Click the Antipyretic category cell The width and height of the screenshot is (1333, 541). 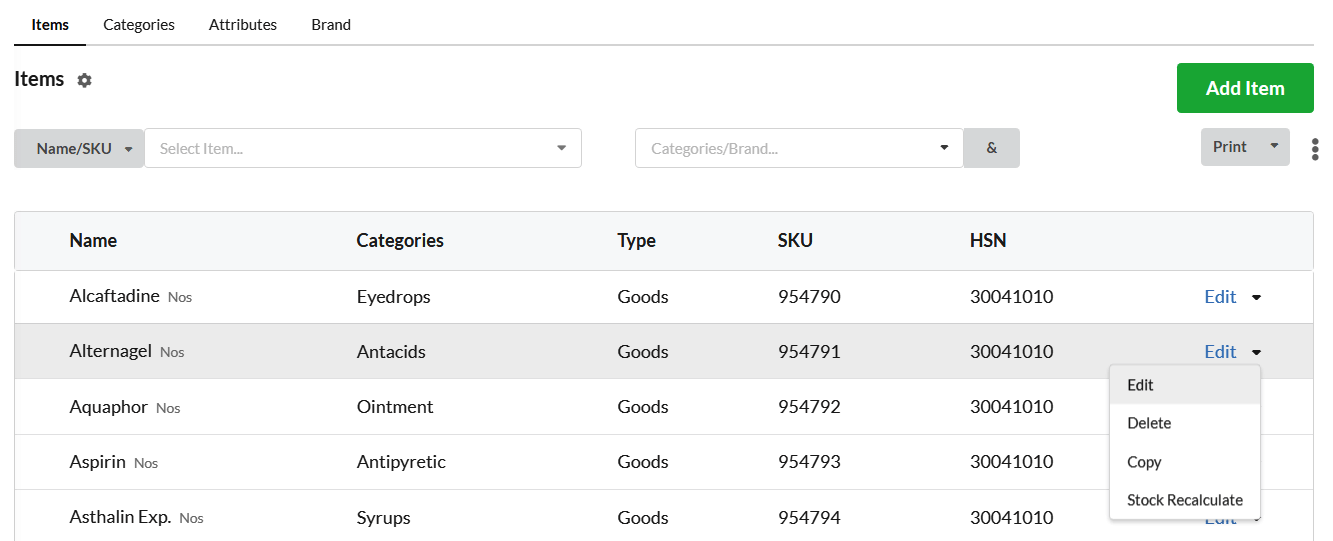point(401,462)
